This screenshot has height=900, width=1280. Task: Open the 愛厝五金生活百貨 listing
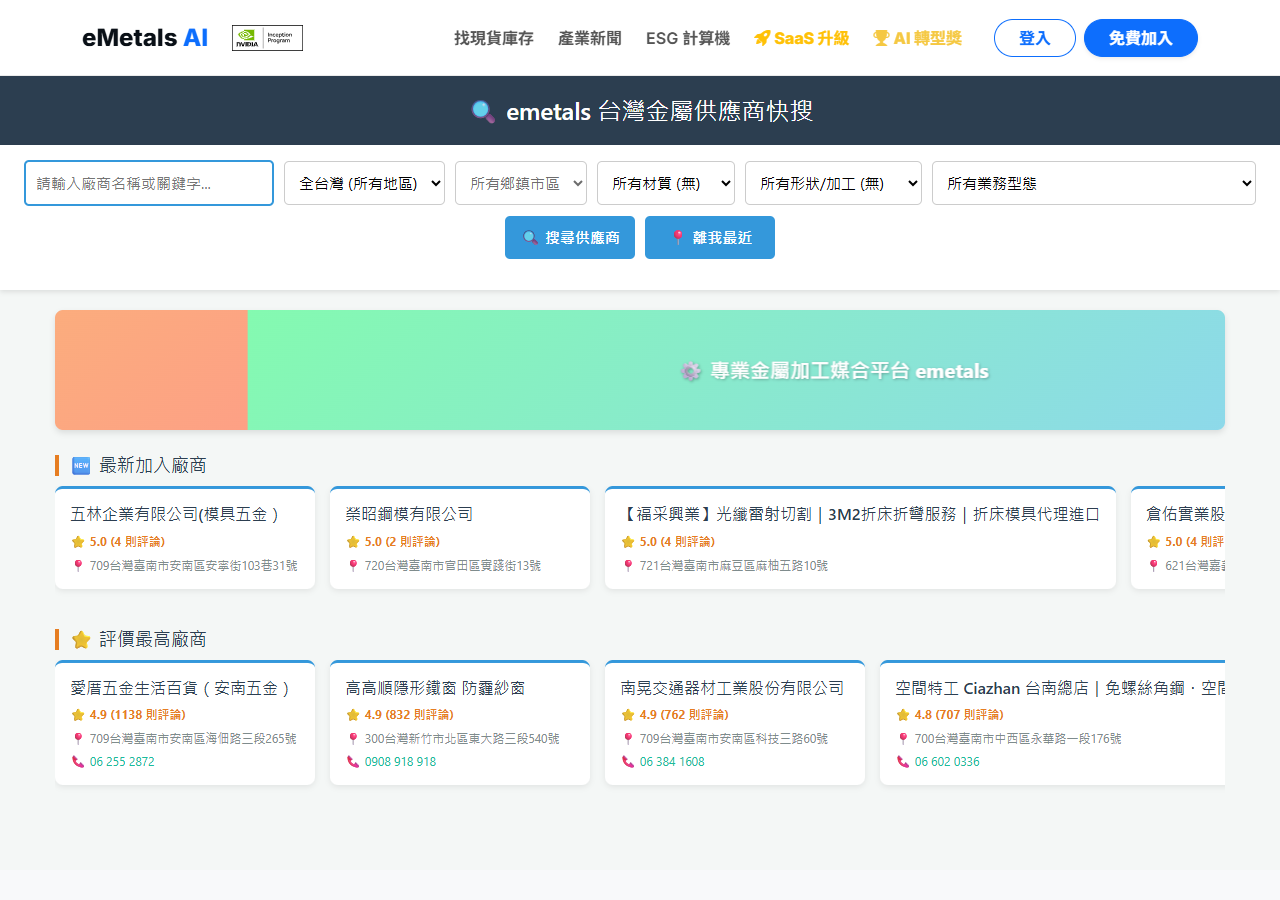pos(185,722)
